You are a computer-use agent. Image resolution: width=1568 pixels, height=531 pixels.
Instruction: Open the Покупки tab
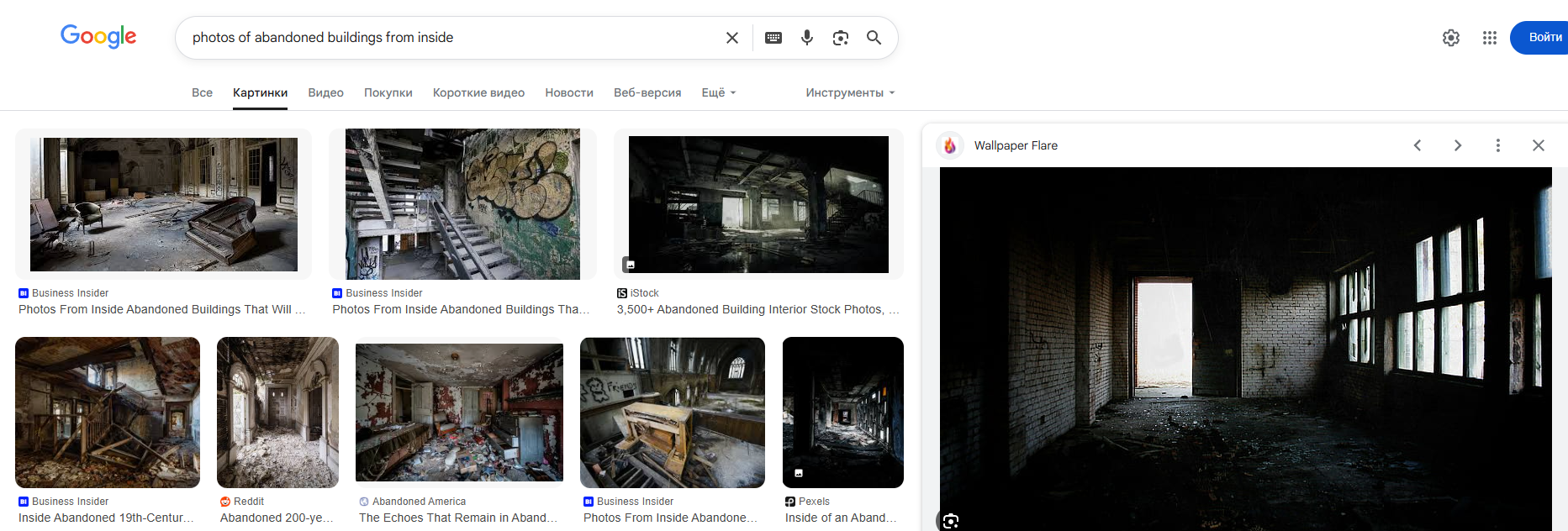pos(388,92)
